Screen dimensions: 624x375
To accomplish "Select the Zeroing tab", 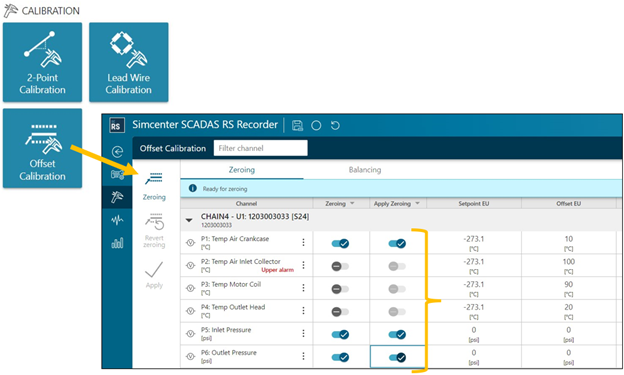I will point(242,170).
